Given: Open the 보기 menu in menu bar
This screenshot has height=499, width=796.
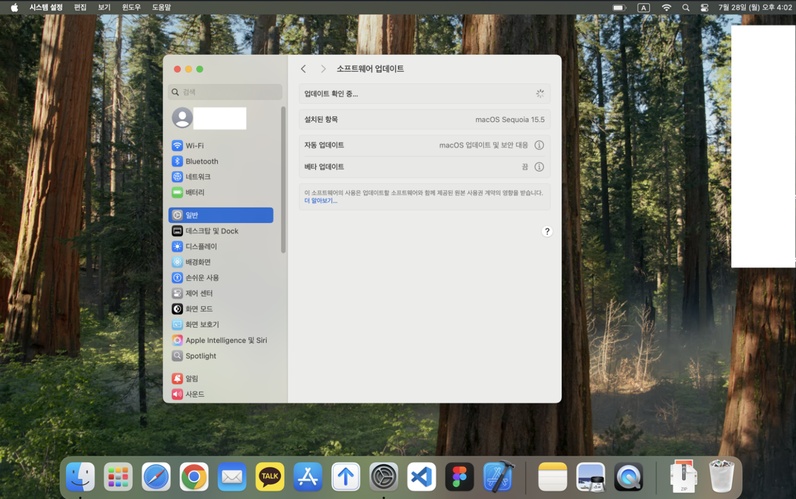Looking at the screenshot, I should pos(104,7).
